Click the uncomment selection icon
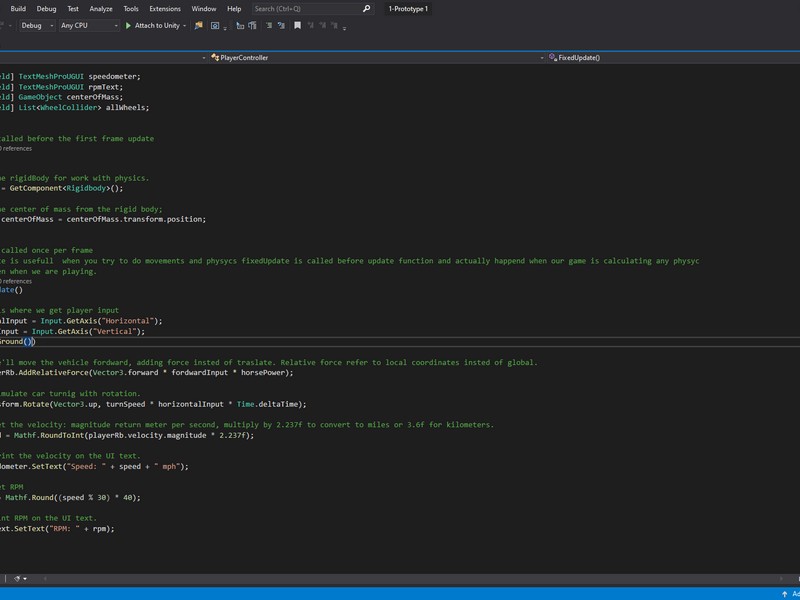This screenshot has height=600, width=800. click(279, 25)
